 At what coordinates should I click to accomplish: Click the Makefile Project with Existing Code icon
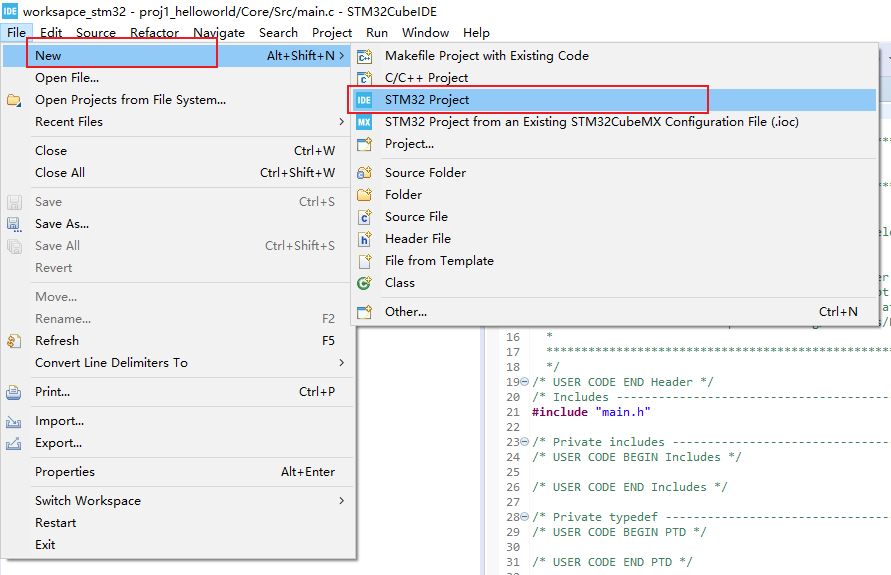click(364, 56)
